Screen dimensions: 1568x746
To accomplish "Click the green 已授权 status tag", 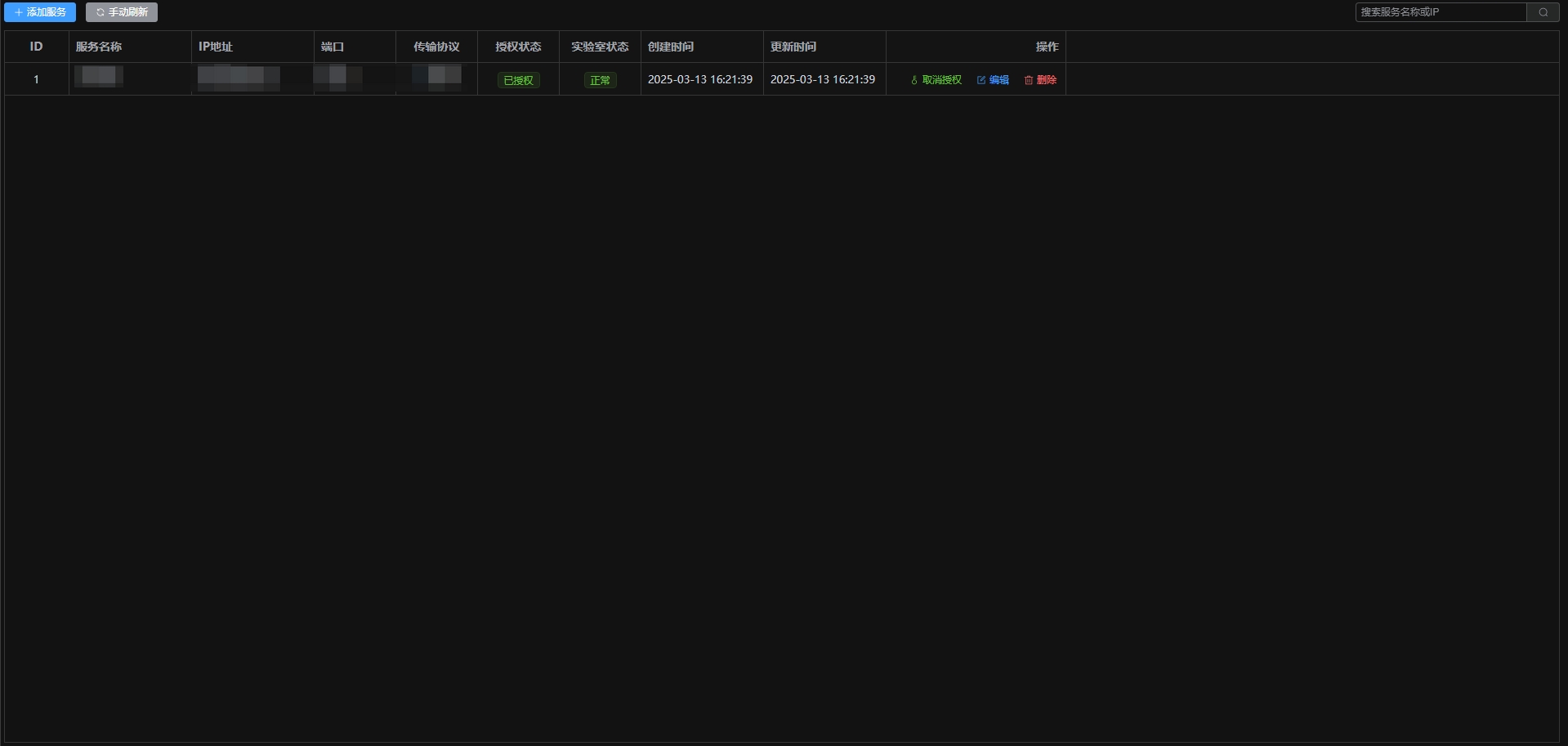I will 518,80.
